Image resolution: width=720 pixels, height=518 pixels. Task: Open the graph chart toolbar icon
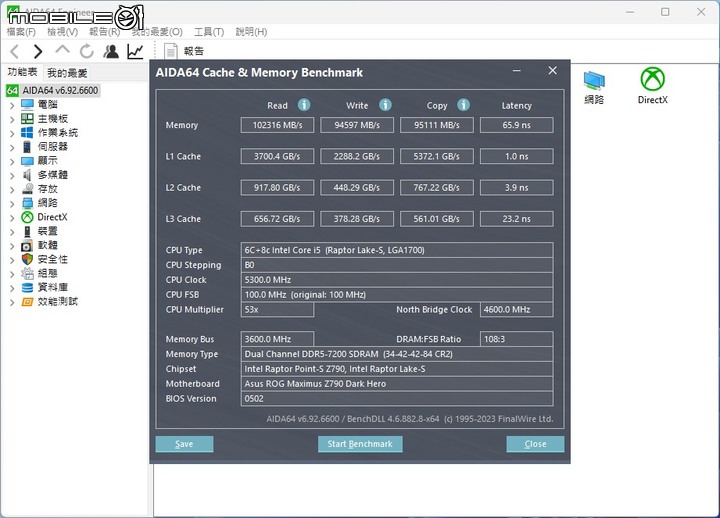(x=135, y=51)
